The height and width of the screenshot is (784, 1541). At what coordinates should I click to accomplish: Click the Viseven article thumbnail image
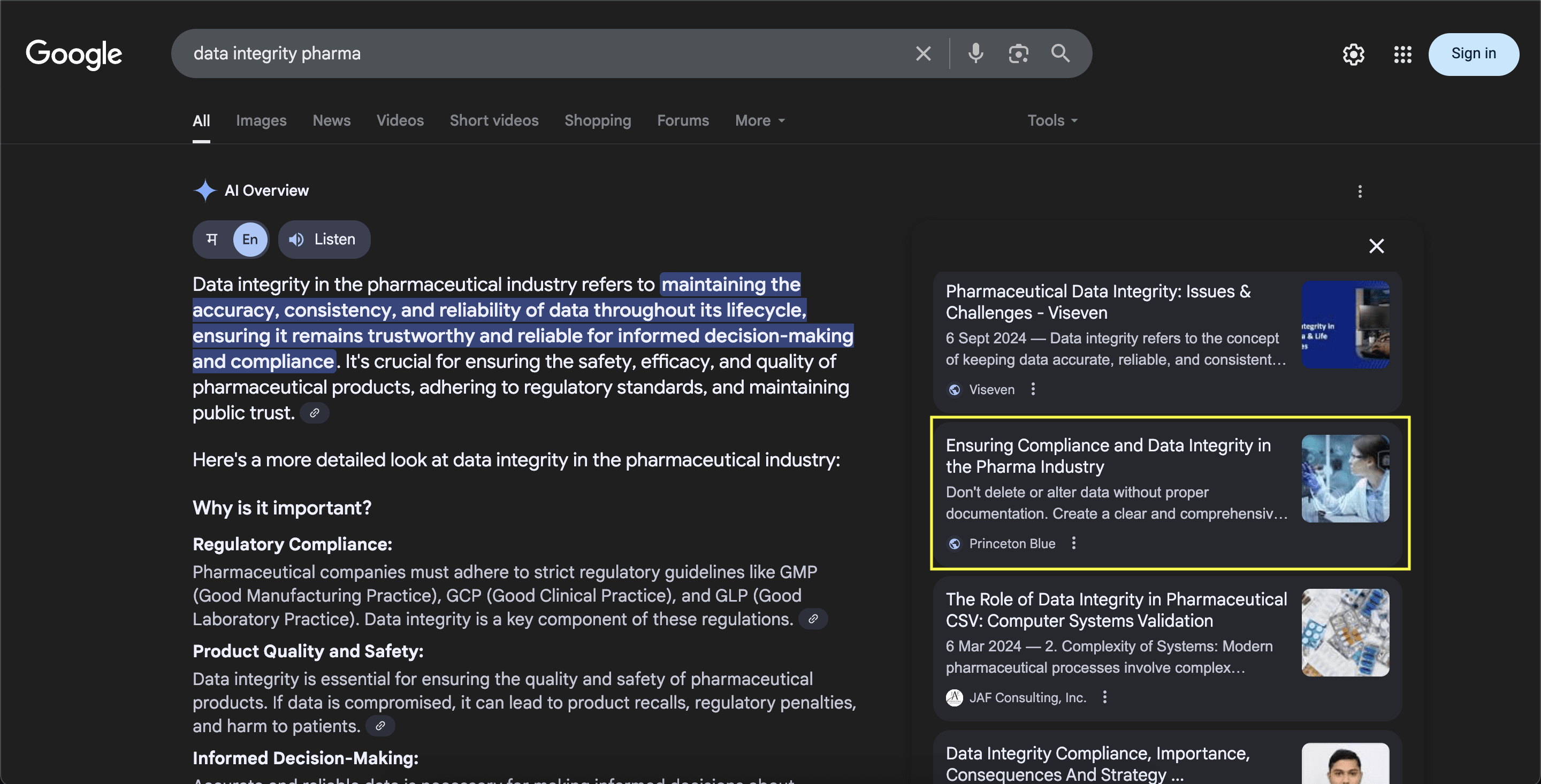point(1345,325)
